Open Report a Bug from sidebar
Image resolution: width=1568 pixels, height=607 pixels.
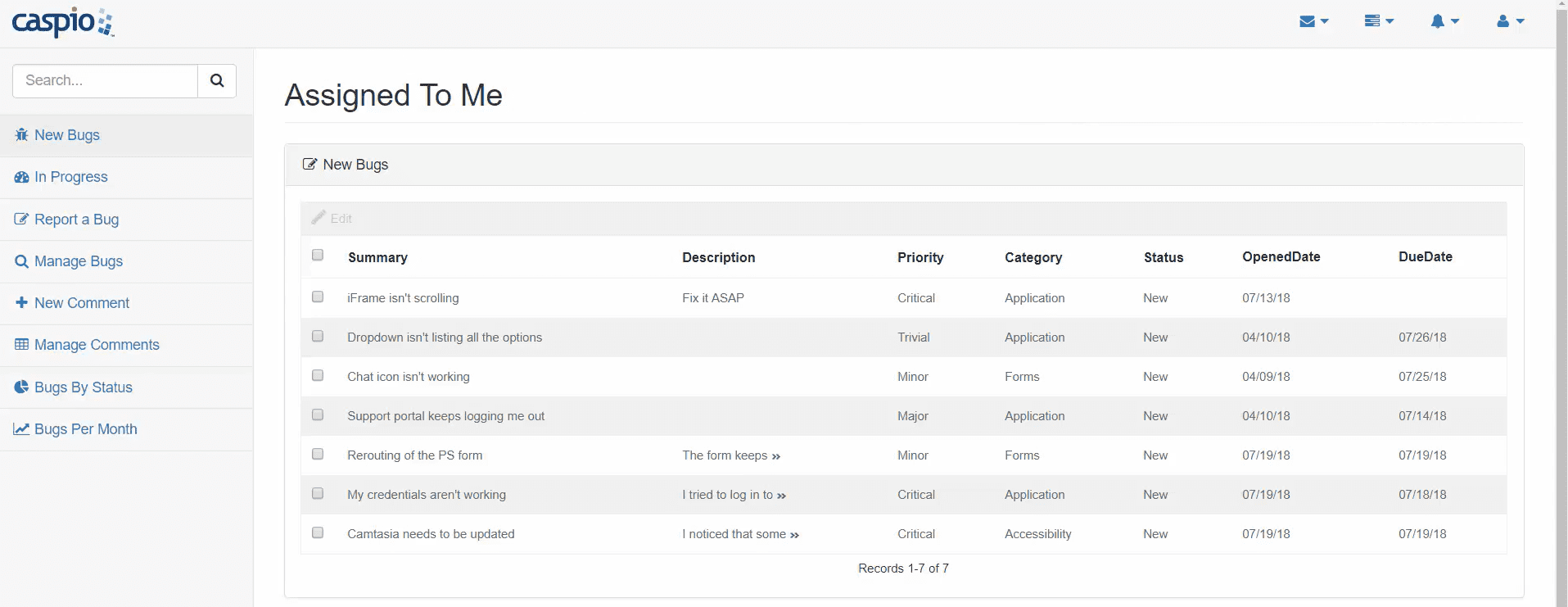coord(76,220)
